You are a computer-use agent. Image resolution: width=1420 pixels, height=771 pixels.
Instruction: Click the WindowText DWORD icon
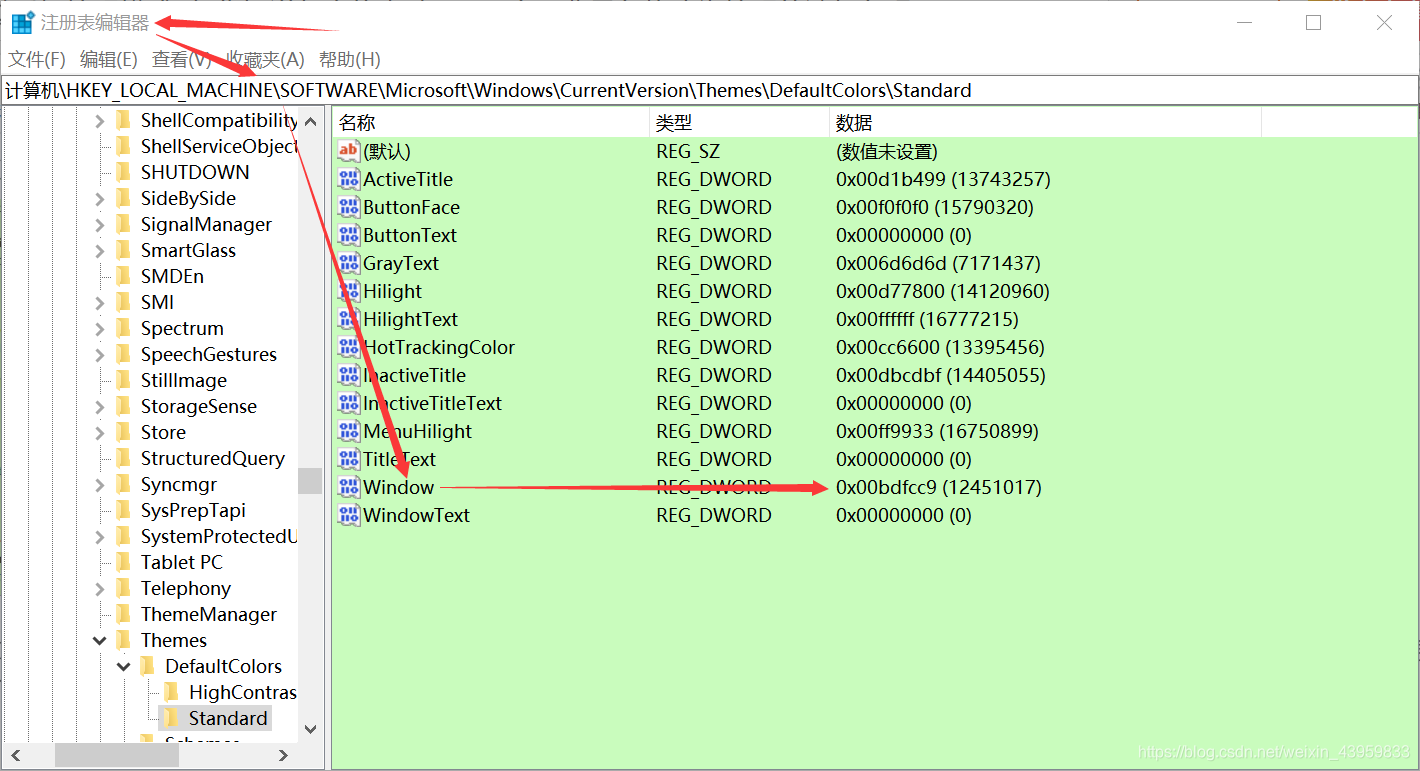(348, 516)
